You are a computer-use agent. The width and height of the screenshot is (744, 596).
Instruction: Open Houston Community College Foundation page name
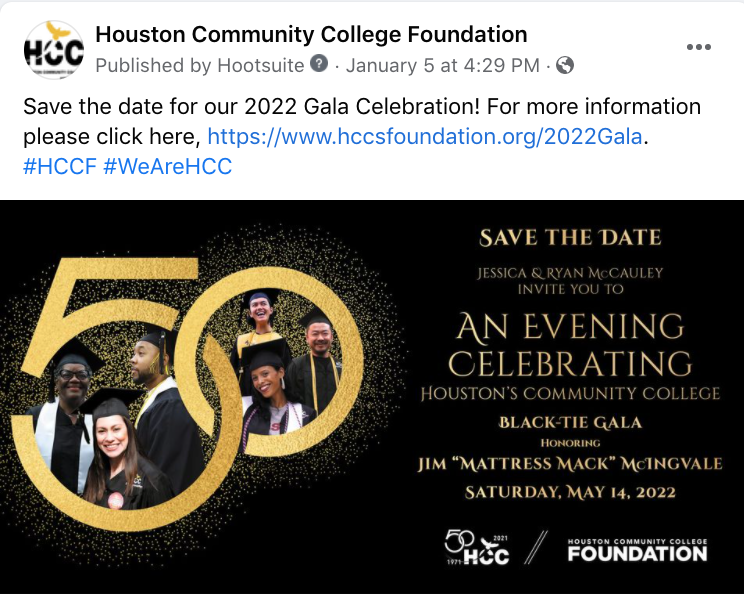[311, 35]
